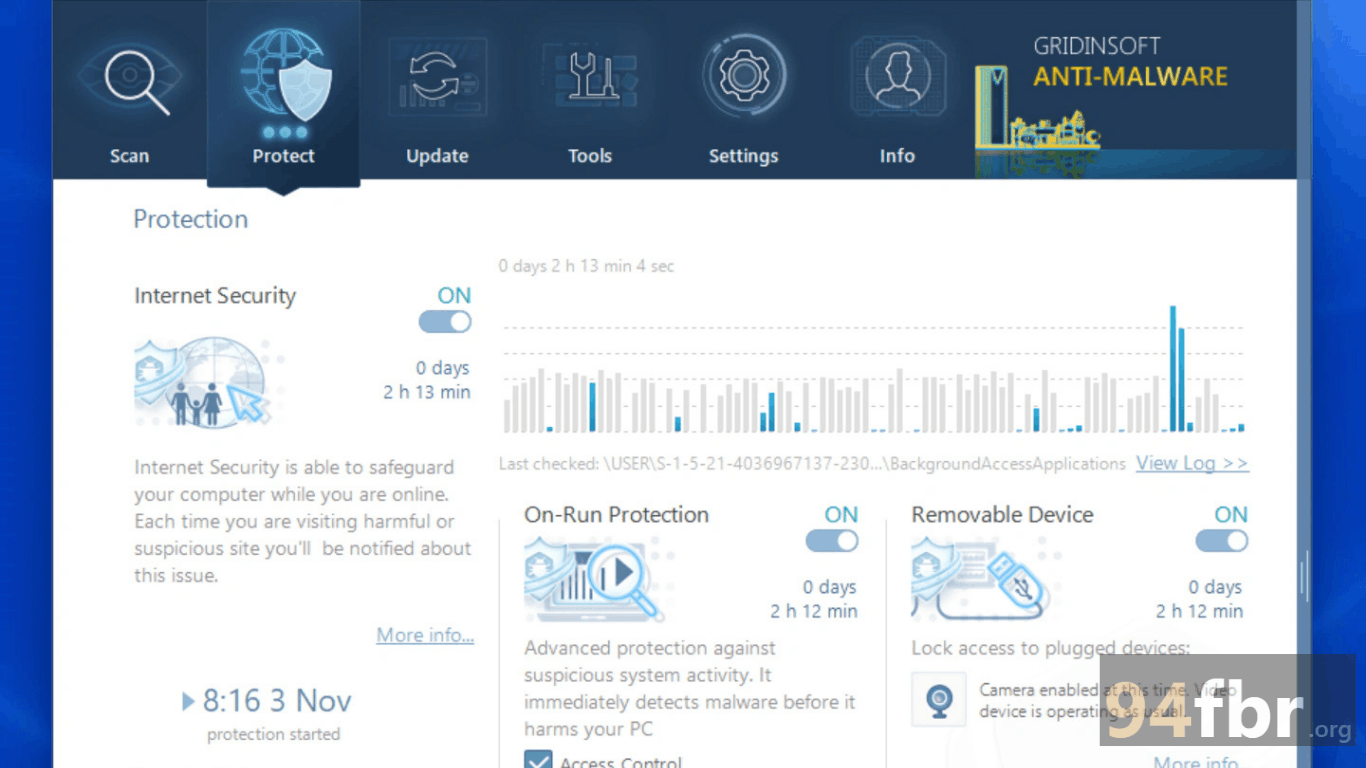Image resolution: width=1366 pixels, height=768 pixels.
Task: Click the '2 h 12 min' uptime under Removable Device
Action: click(x=1200, y=611)
